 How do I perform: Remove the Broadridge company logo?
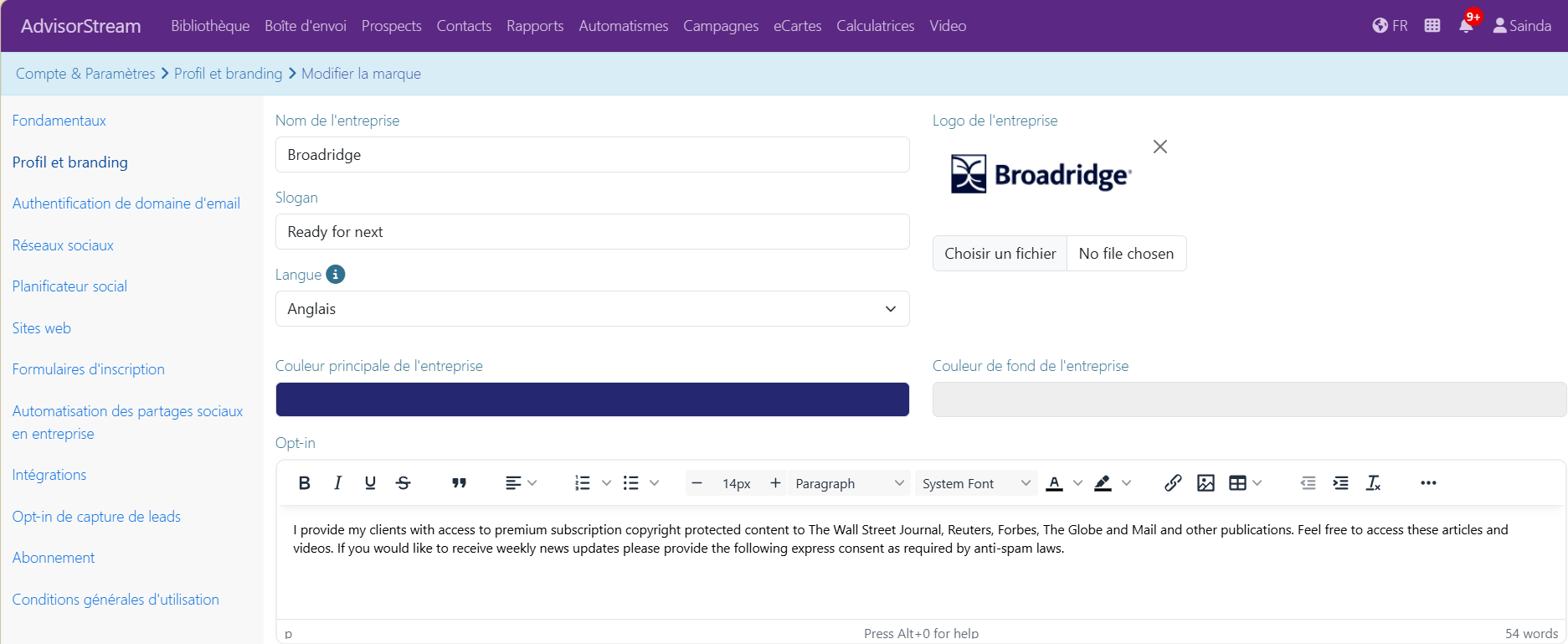pos(1160,147)
